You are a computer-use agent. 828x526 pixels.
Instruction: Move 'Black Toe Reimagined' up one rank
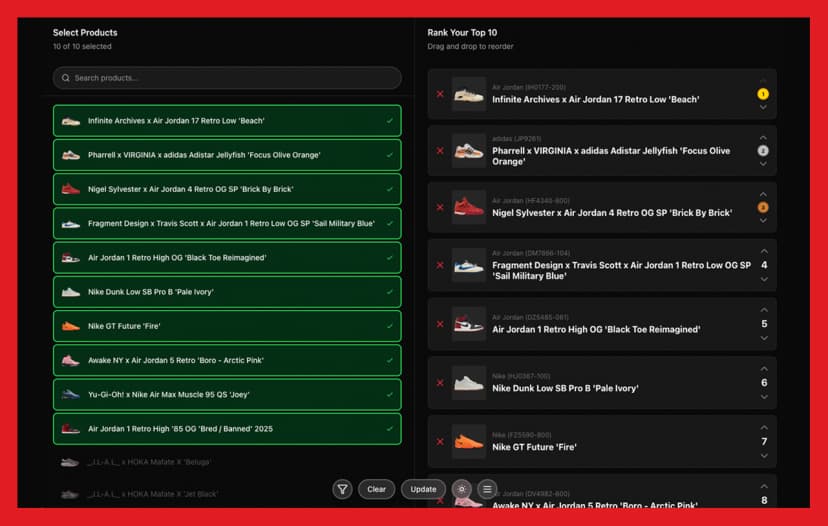[x=764, y=310]
